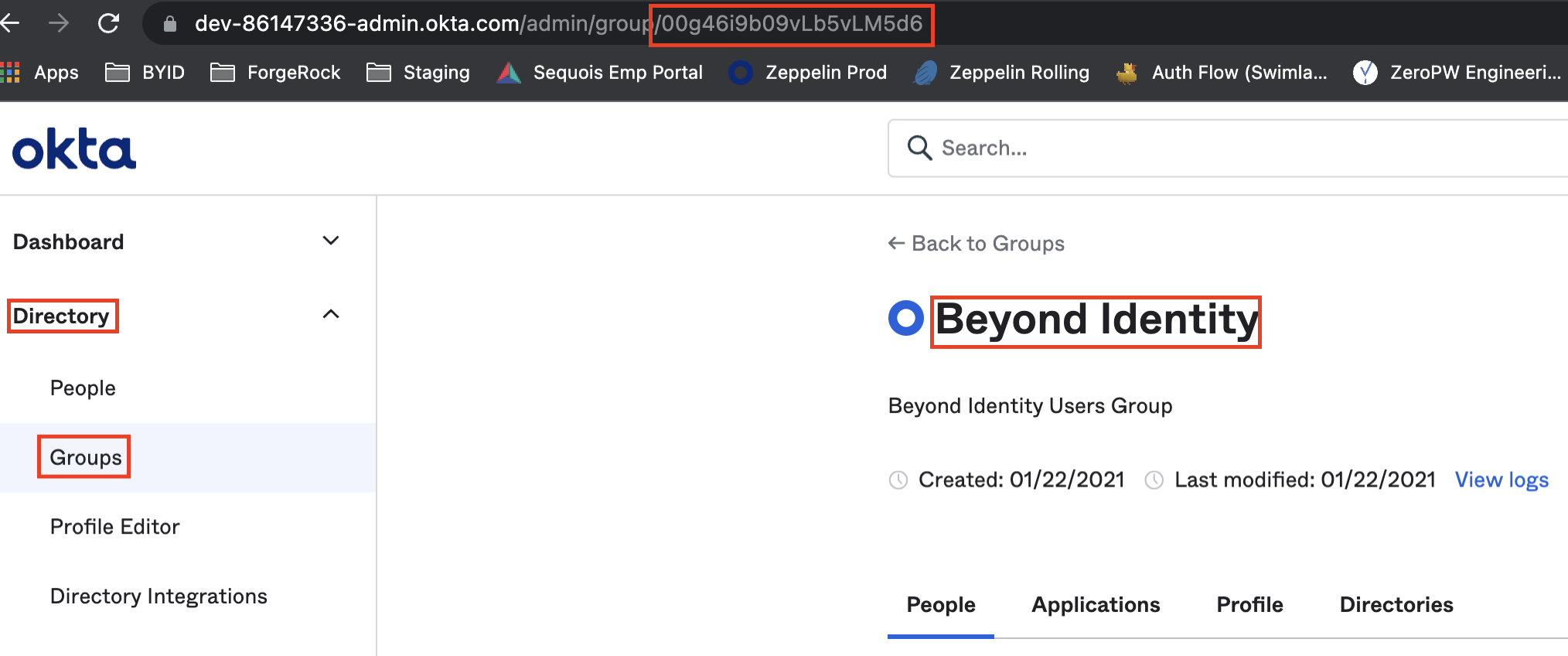The width and height of the screenshot is (1568, 656).
Task: Switch to the Applications tab
Action: tap(1096, 605)
